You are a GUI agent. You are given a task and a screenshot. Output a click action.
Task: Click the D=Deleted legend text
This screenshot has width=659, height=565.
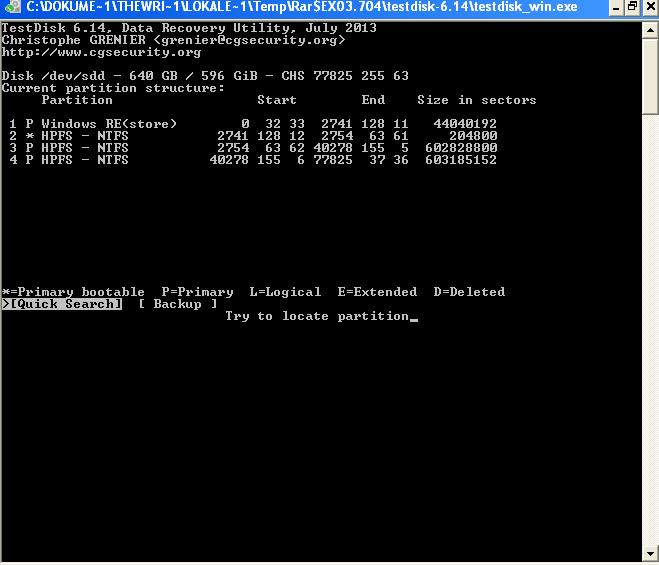click(469, 292)
